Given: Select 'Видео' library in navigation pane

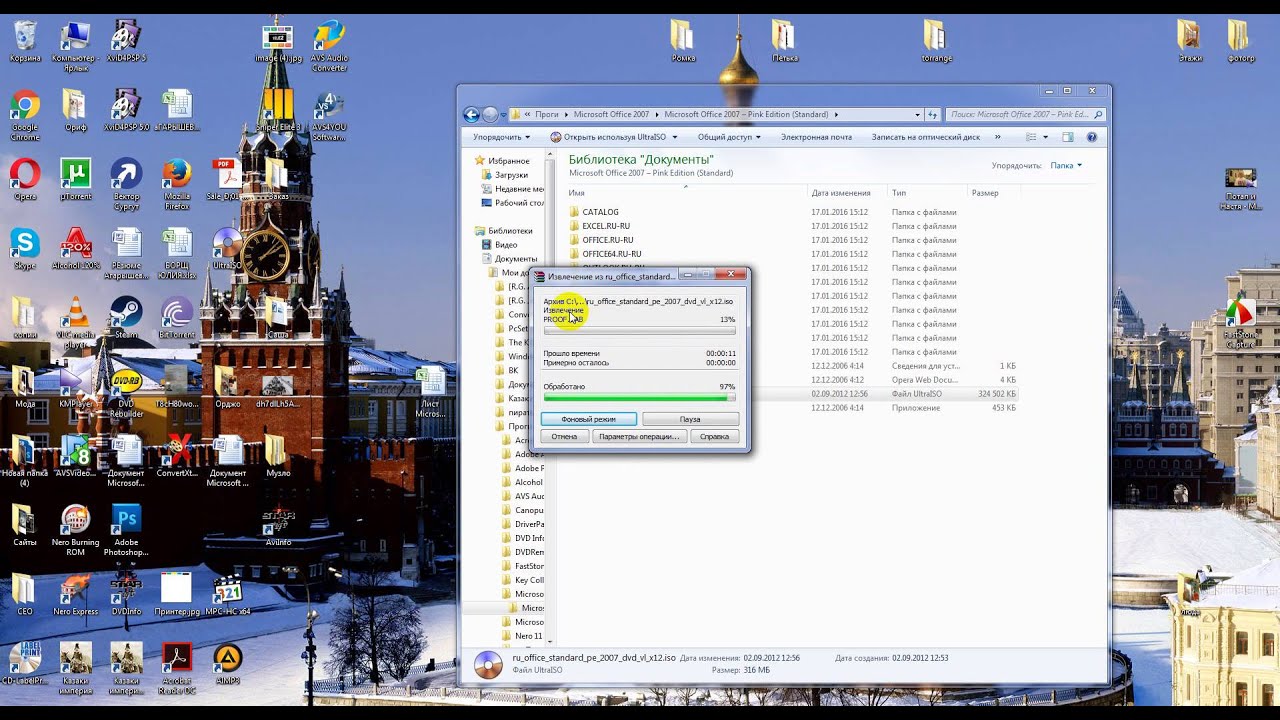Looking at the screenshot, I should (x=506, y=245).
